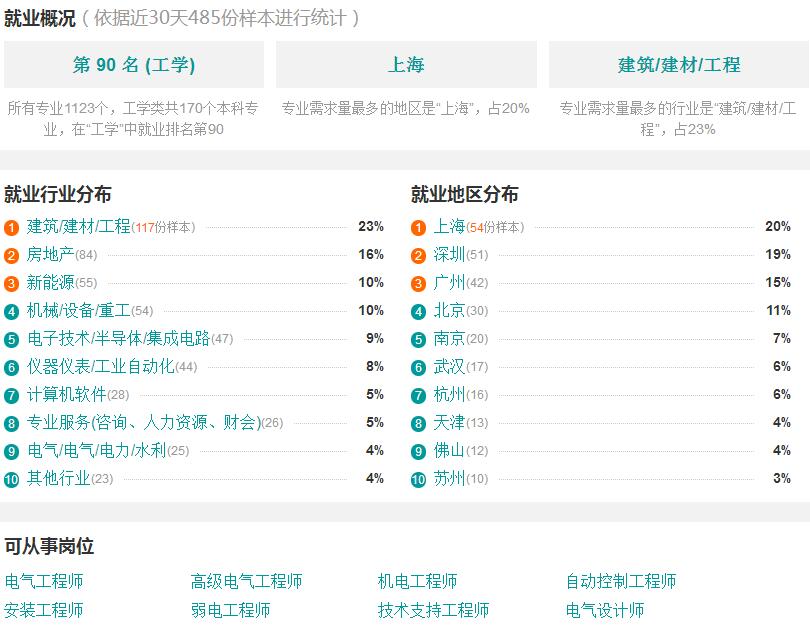Viewport: 810px width, 626px height.
Task: Open 北京 region link
Action: coord(449,310)
